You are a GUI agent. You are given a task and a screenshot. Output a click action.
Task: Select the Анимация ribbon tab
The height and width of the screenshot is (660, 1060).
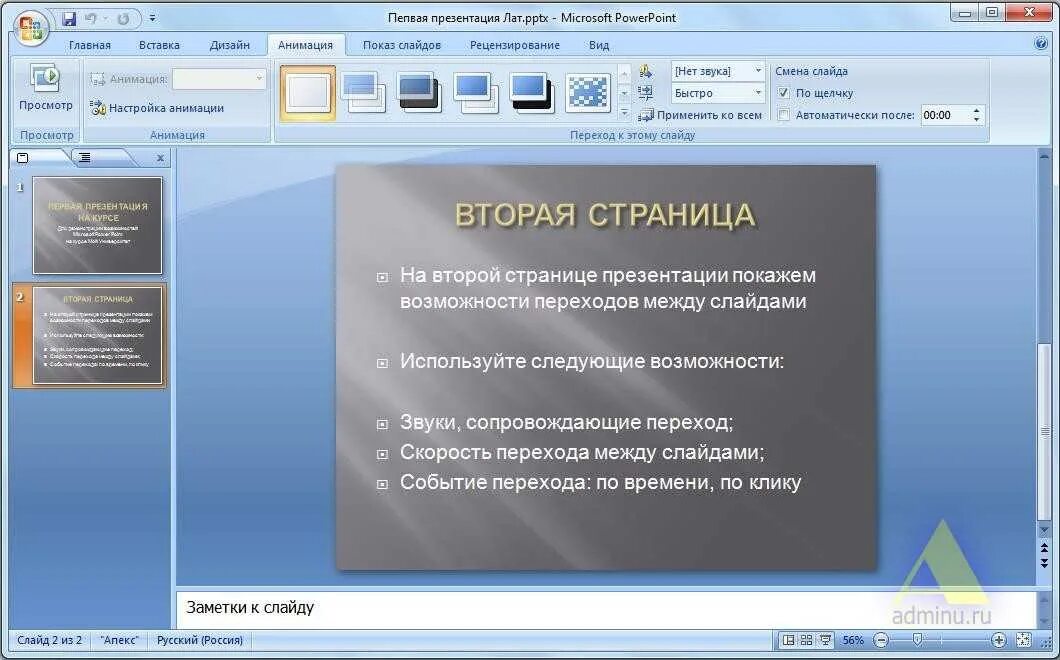(x=306, y=45)
